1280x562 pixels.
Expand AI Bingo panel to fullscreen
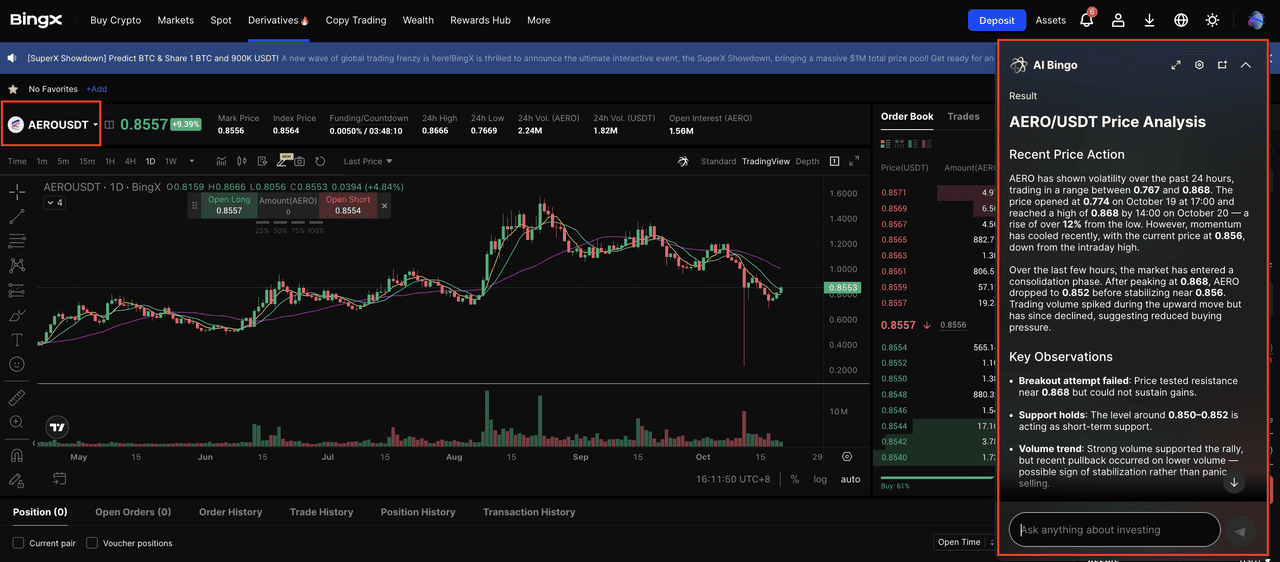click(x=1176, y=65)
